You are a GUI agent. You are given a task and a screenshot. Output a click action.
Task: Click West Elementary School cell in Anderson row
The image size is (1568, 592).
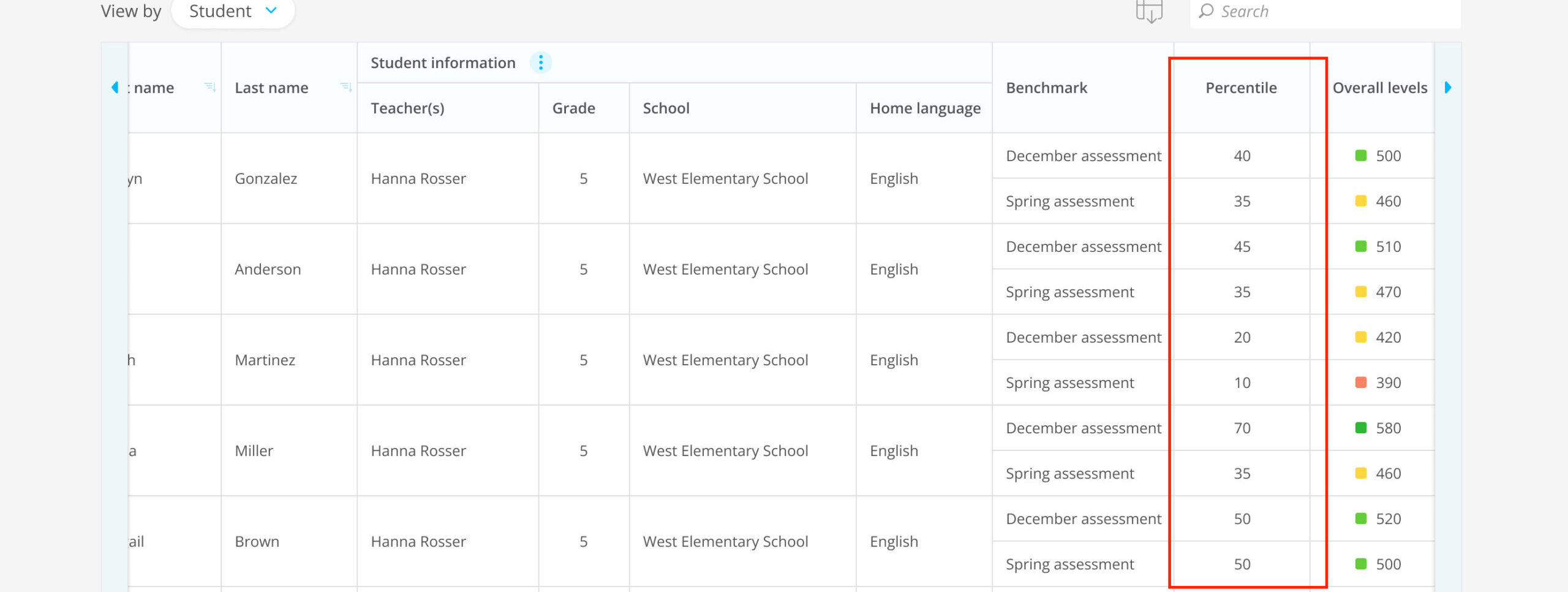point(742,269)
